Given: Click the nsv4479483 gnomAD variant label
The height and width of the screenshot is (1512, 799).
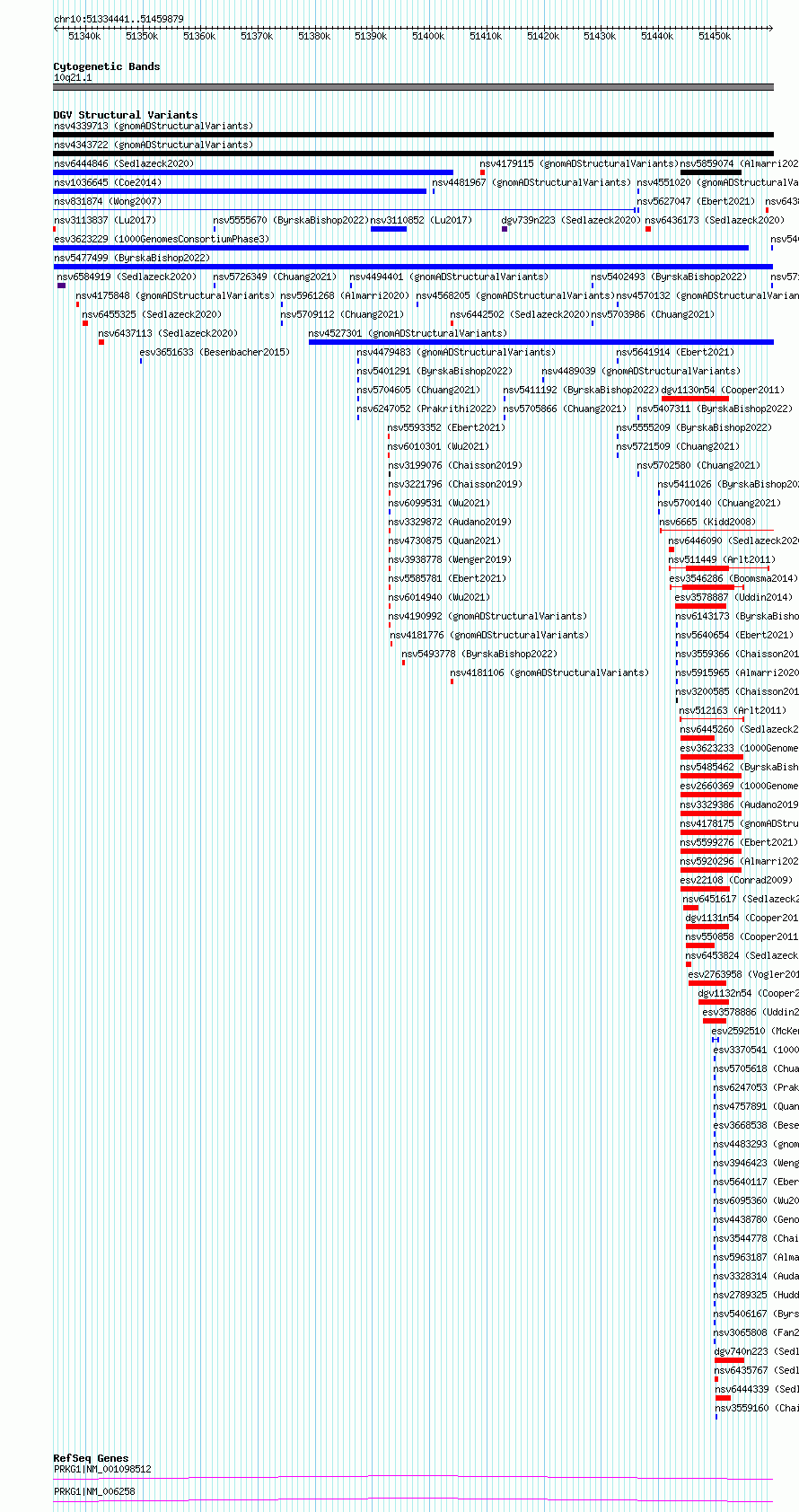Looking at the screenshot, I should coord(456,352).
